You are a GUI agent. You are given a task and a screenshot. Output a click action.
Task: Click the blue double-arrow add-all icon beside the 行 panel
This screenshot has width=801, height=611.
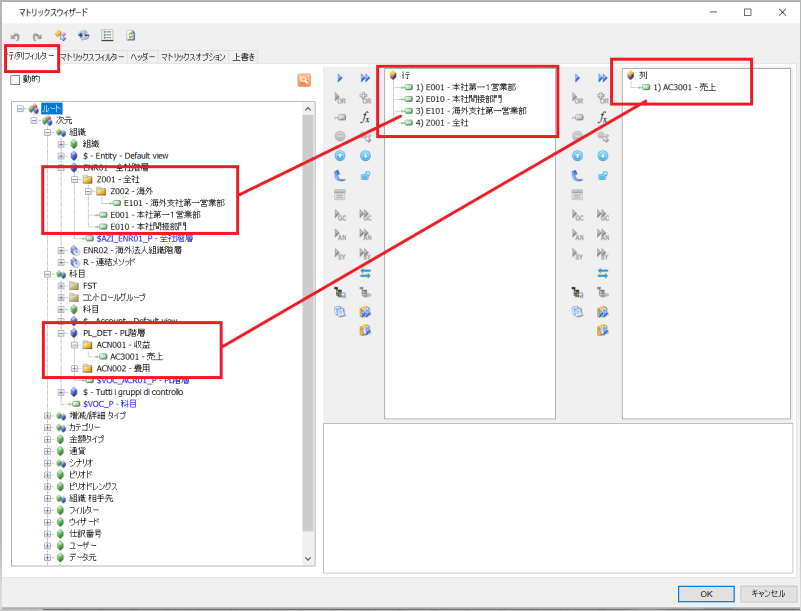[365, 78]
